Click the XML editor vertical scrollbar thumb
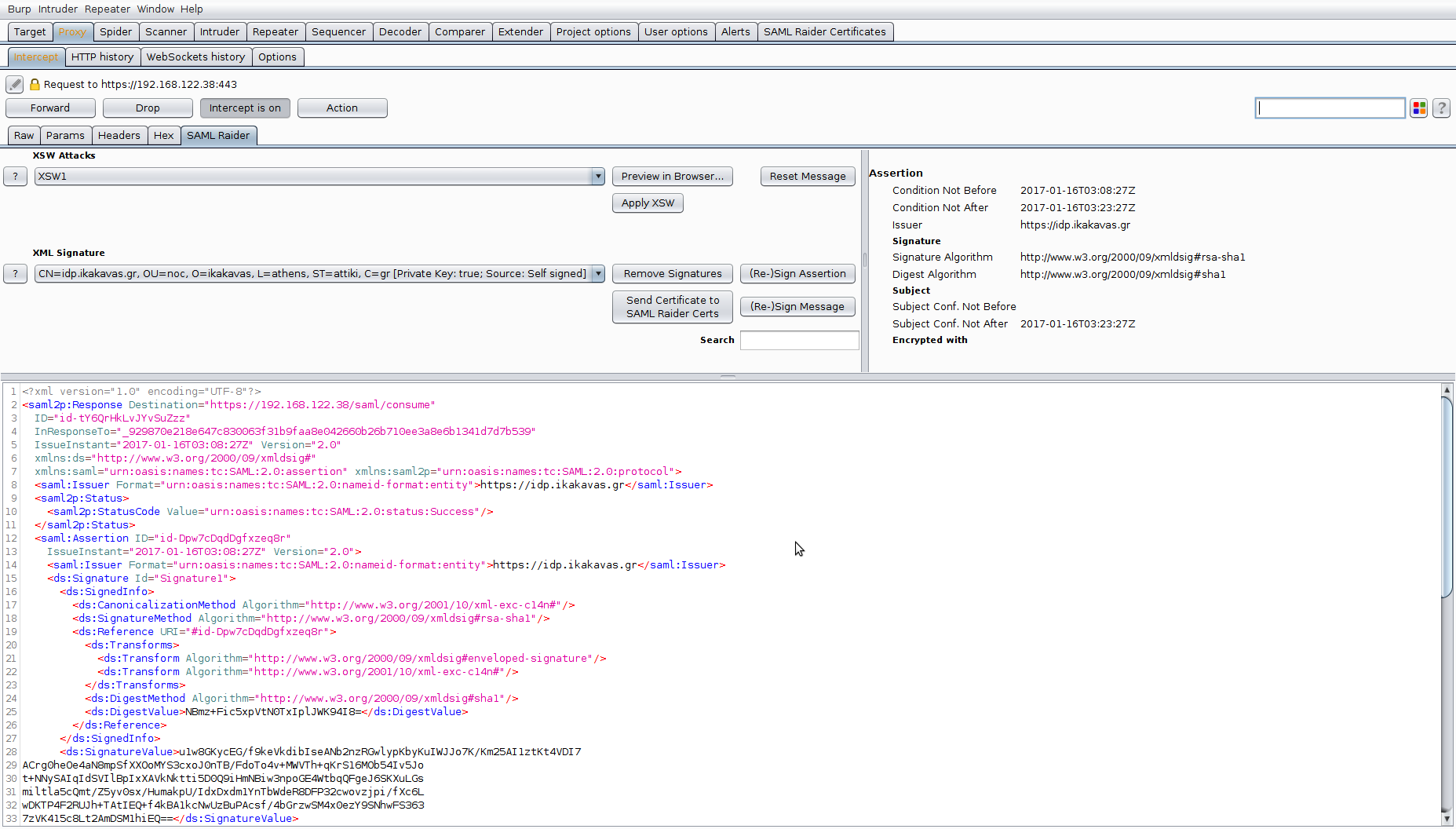Image resolution: width=1456 pixels, height=829 pixels. [x=1447, y=498]
